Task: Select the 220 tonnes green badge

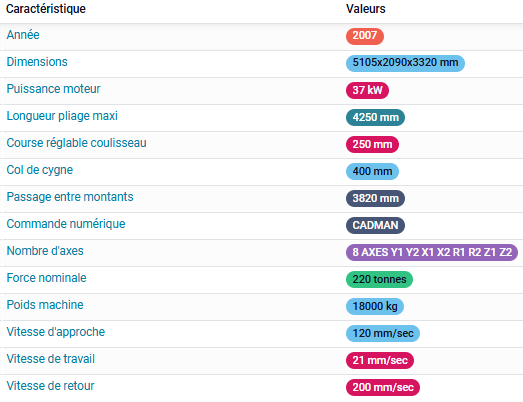Action: 379,279
